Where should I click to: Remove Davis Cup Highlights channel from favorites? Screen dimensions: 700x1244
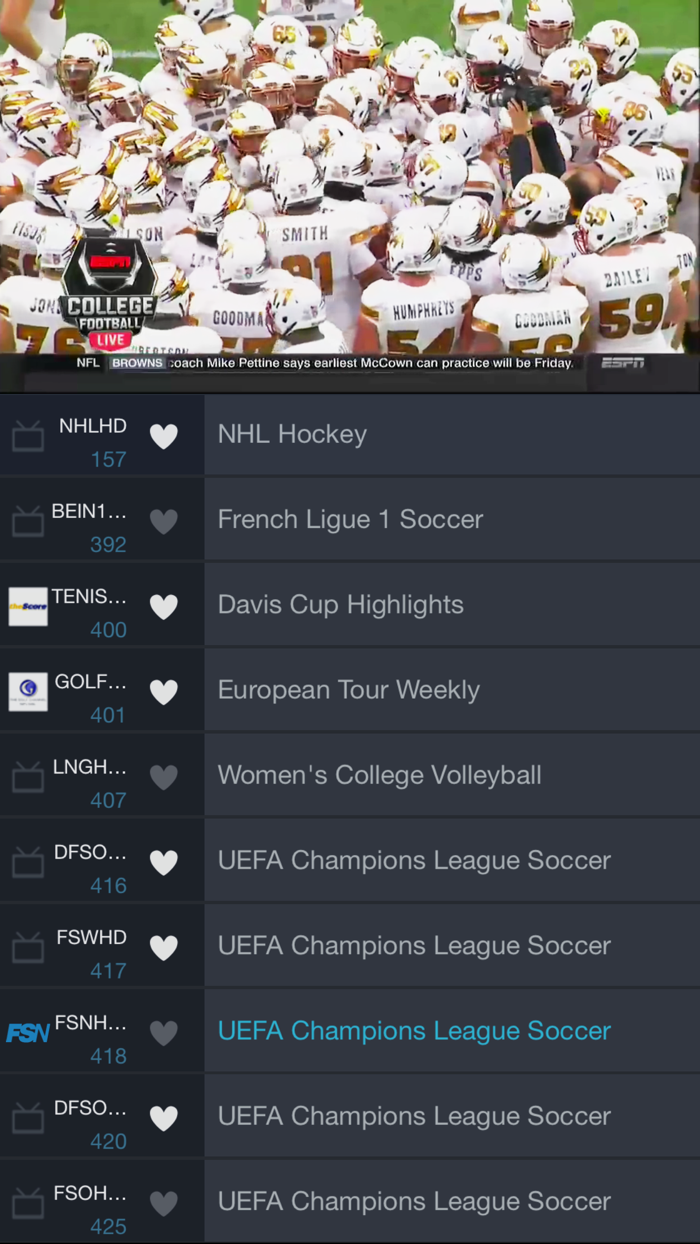164,606
